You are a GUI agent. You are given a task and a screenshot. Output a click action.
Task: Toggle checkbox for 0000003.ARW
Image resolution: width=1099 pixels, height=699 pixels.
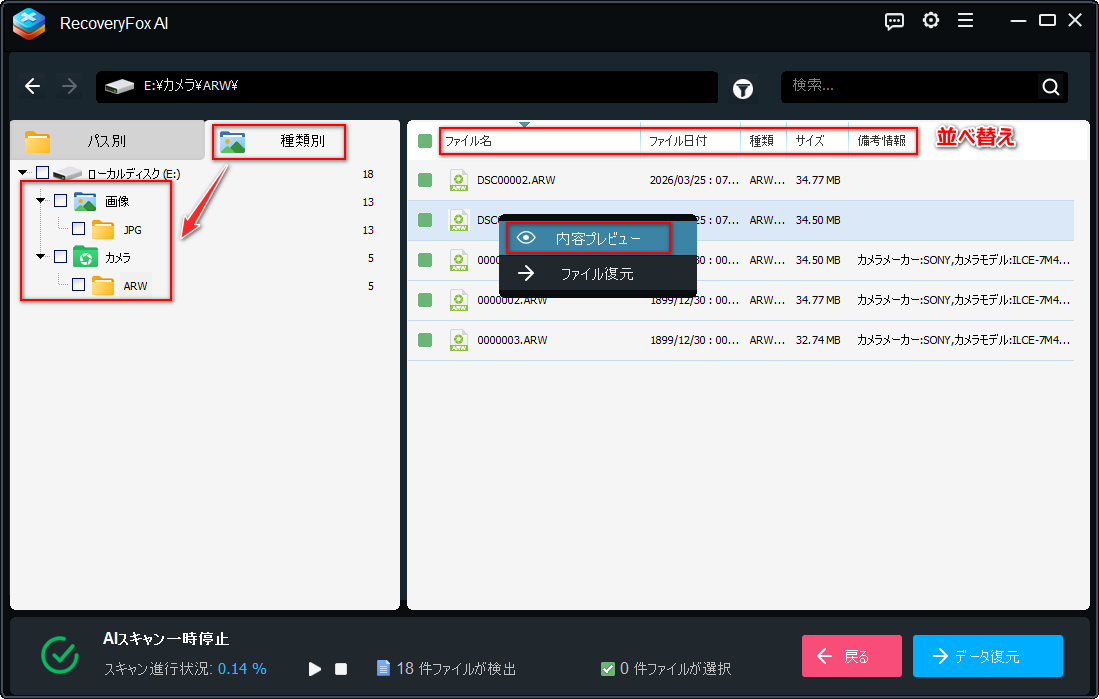[425, 340]
